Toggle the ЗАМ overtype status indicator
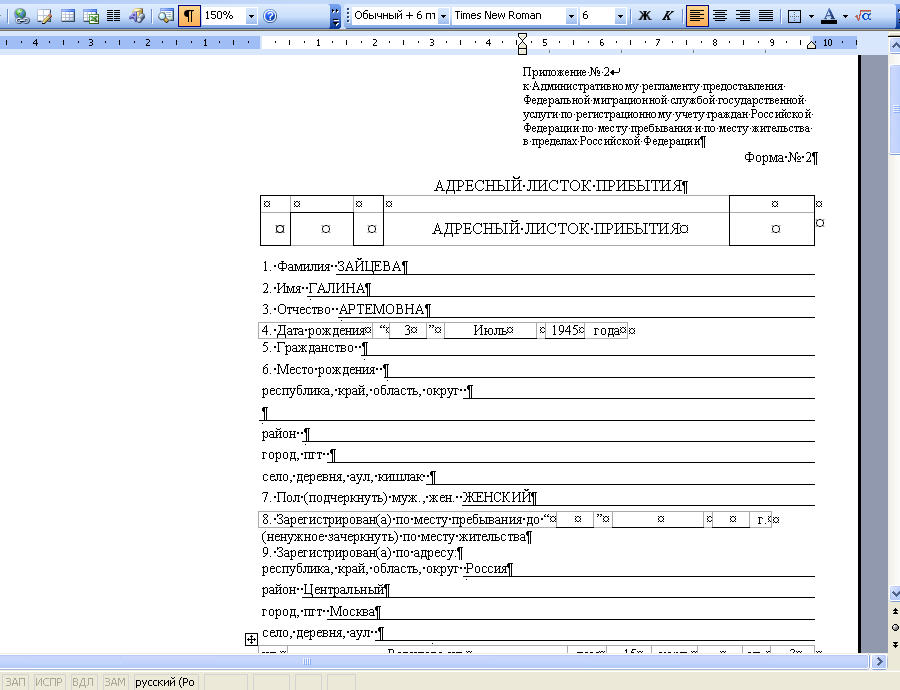This screenshot has width=900, height=690. [x=114, y=682]
